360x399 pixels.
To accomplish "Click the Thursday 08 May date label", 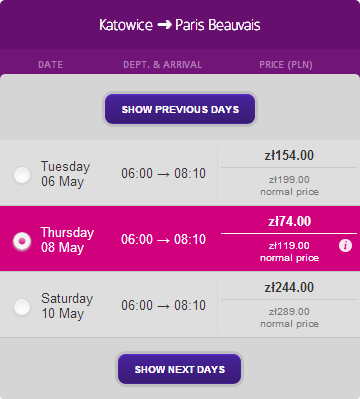I will [x=67, y=240].
